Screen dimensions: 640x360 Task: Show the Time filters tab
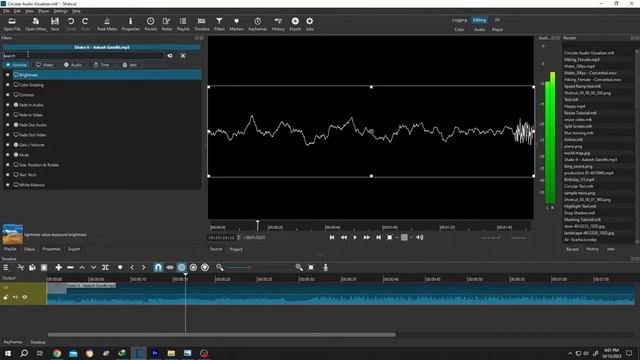coord(101,65)
